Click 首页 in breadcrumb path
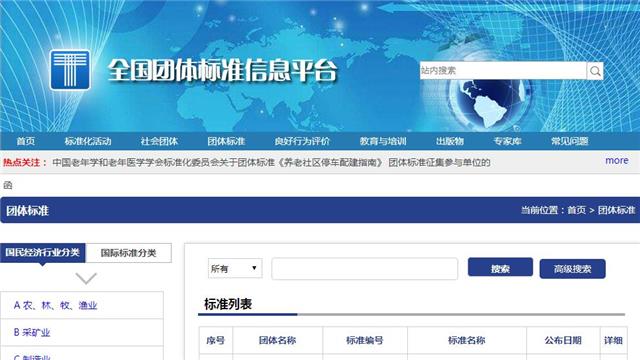The width and height of the screenshot is (640, 360). (576, 210)
